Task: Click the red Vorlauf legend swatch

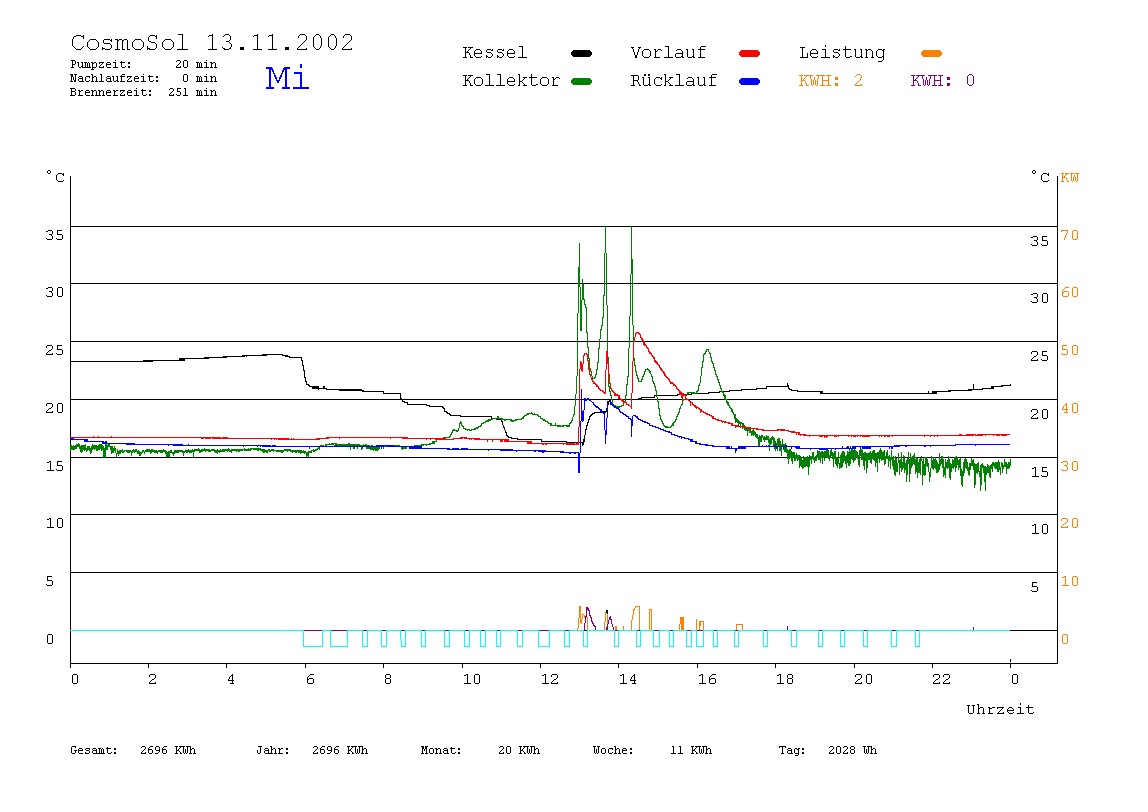Action: point(750,53)
